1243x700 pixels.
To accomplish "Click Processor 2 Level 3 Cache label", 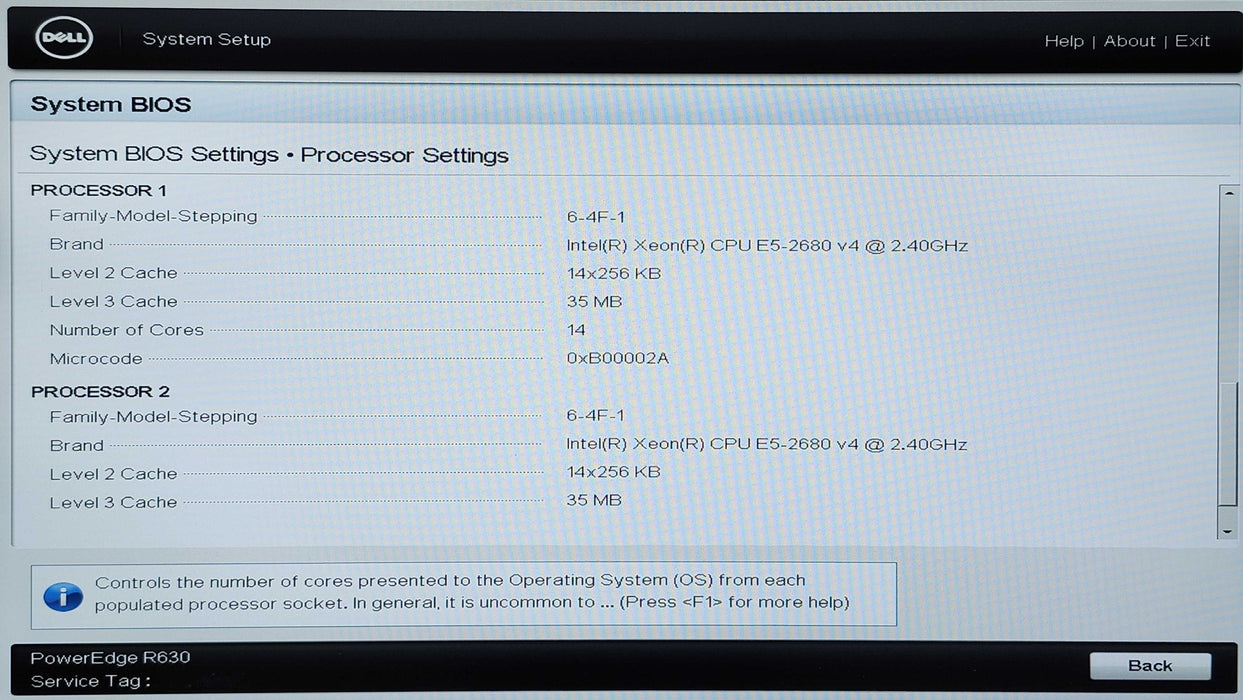I will click(x=113, y=503).
